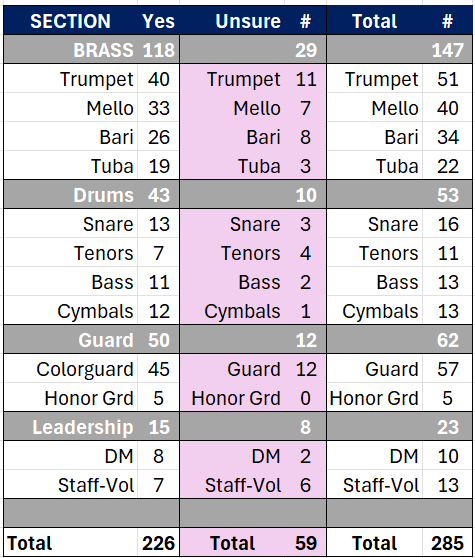Click the Honor Grd Unsure value 0
The image size is (475, 558).
(x=305, y=398)
